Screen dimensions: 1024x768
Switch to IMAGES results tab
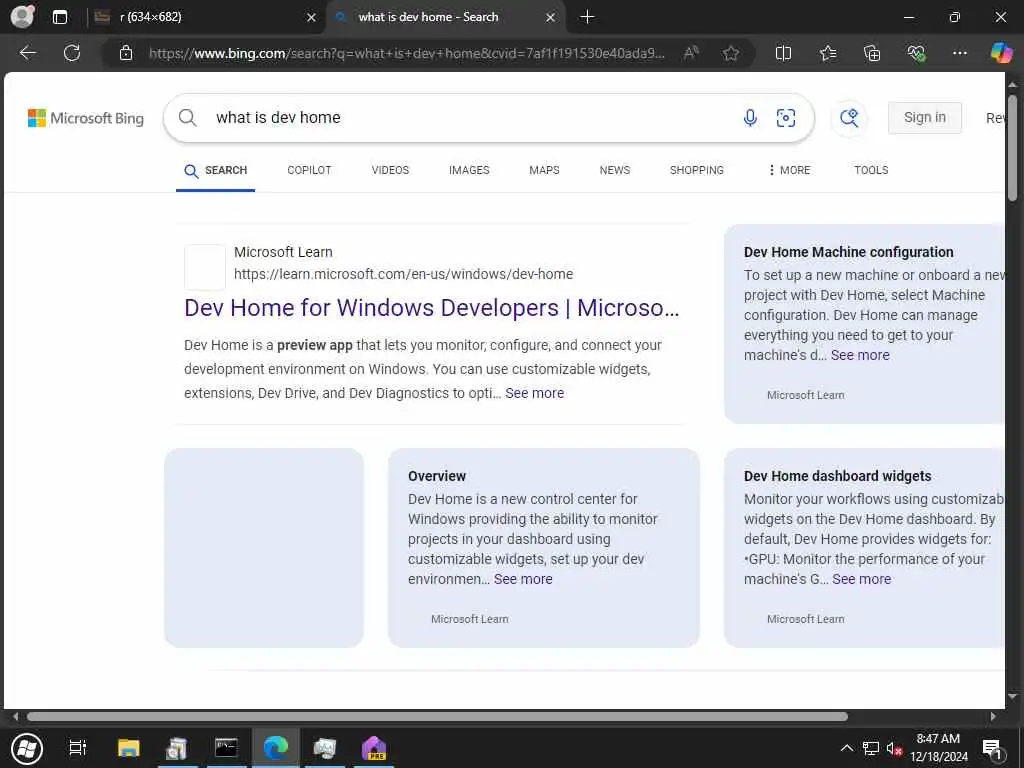coord(469,170)
